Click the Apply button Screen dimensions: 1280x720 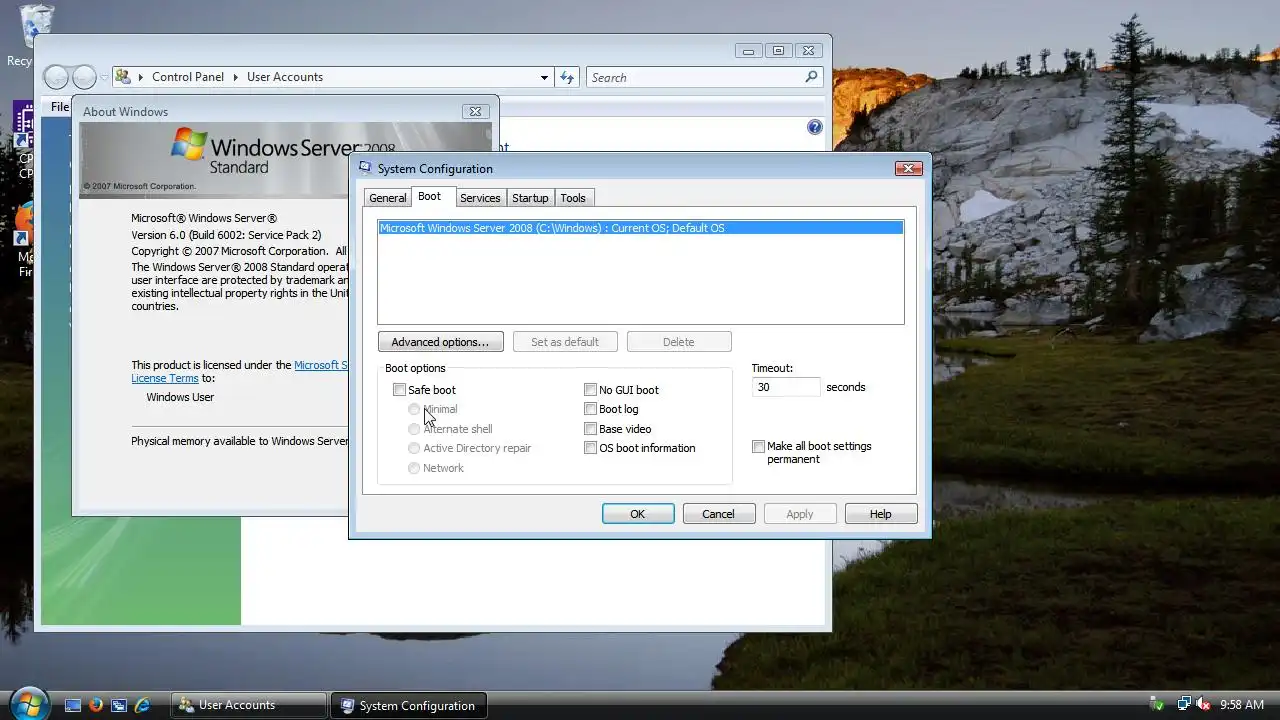[800, 514]
